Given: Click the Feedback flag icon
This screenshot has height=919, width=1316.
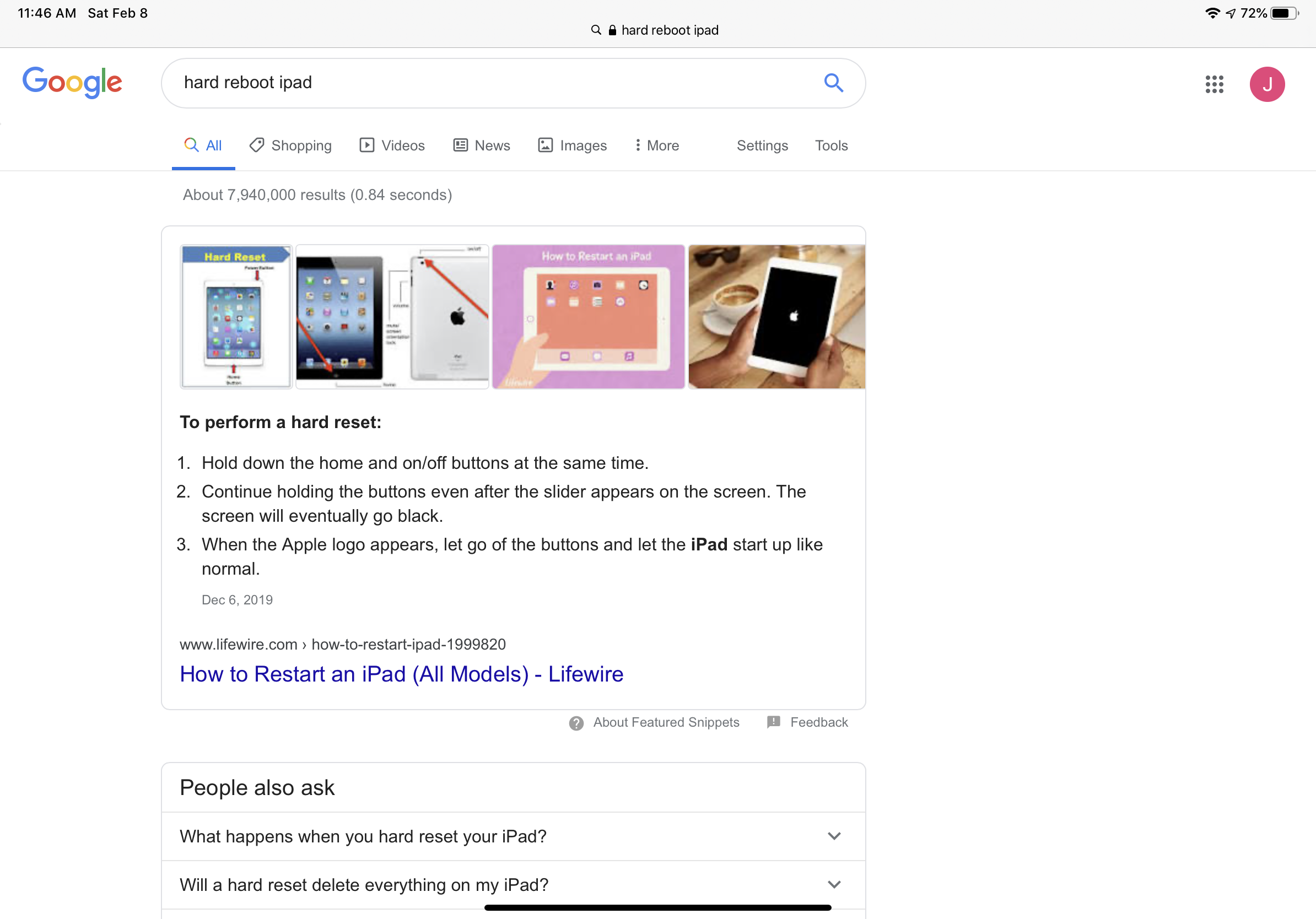Looking at the screenshot, I should coord(773,722).
